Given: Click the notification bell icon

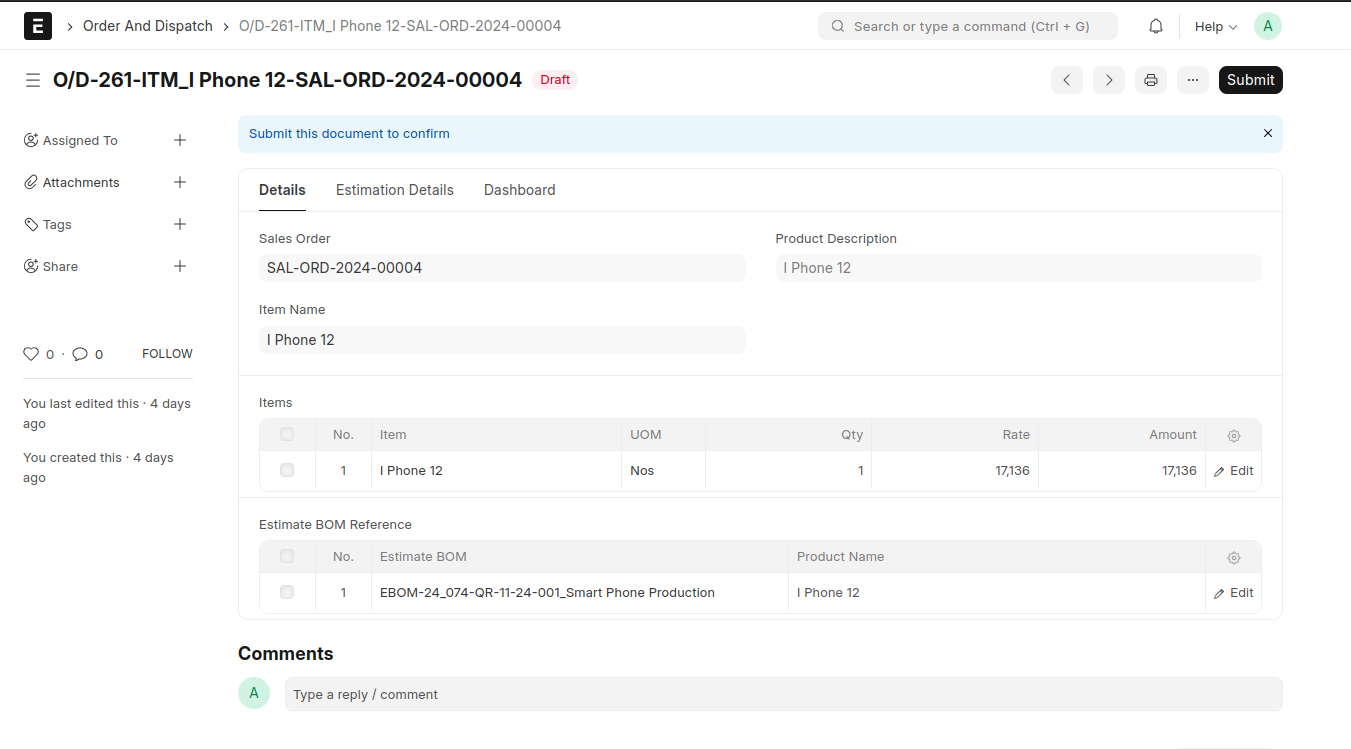Looking at the screenshot, I should pyautogui.click(x=1156, y=27).
